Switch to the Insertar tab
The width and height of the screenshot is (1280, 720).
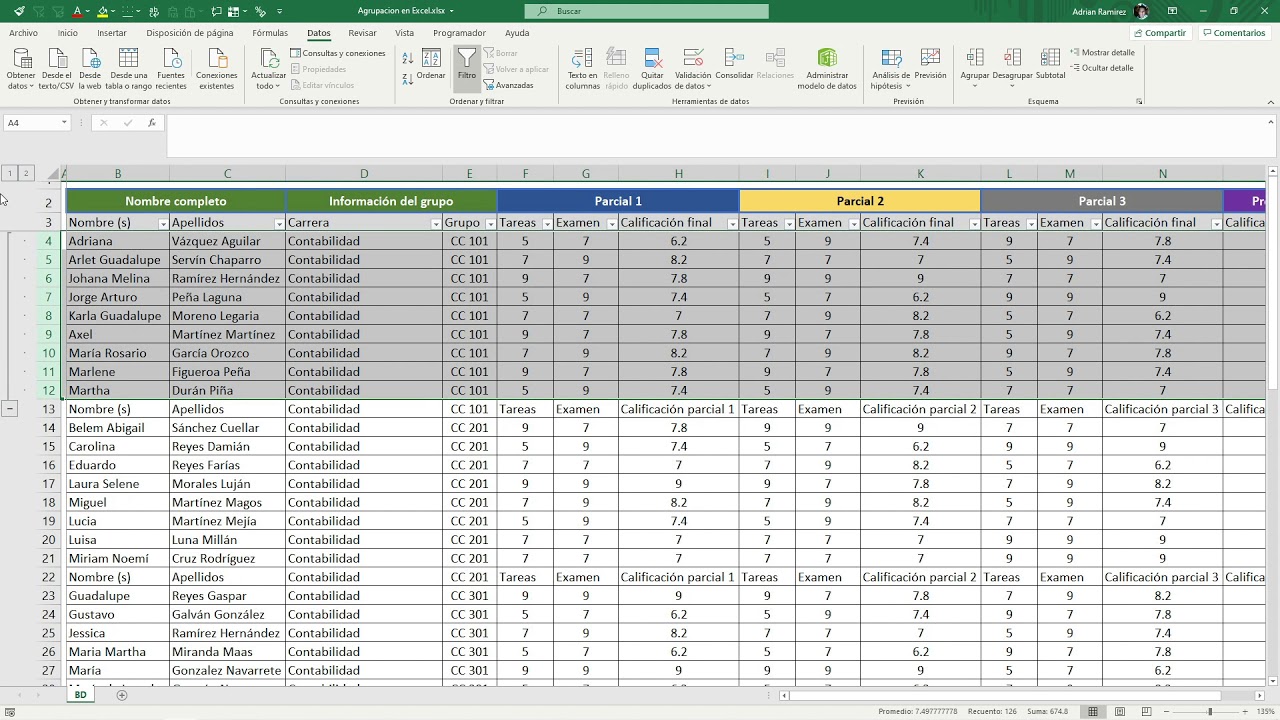coord(112,33)
